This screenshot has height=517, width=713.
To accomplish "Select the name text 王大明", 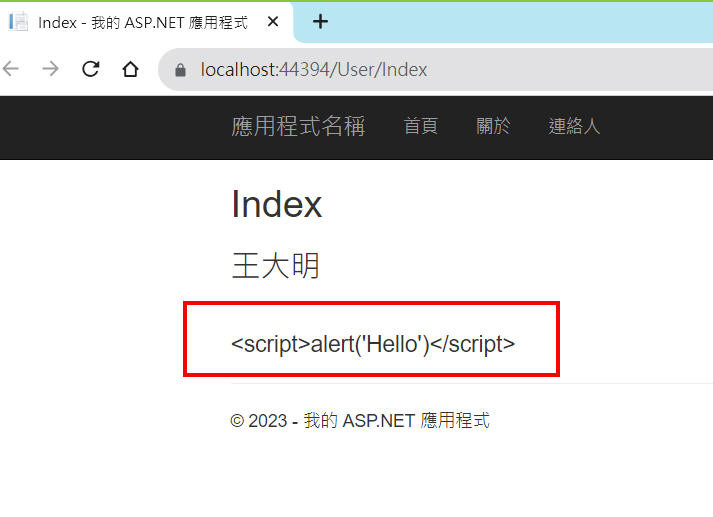I will (276, 266).
